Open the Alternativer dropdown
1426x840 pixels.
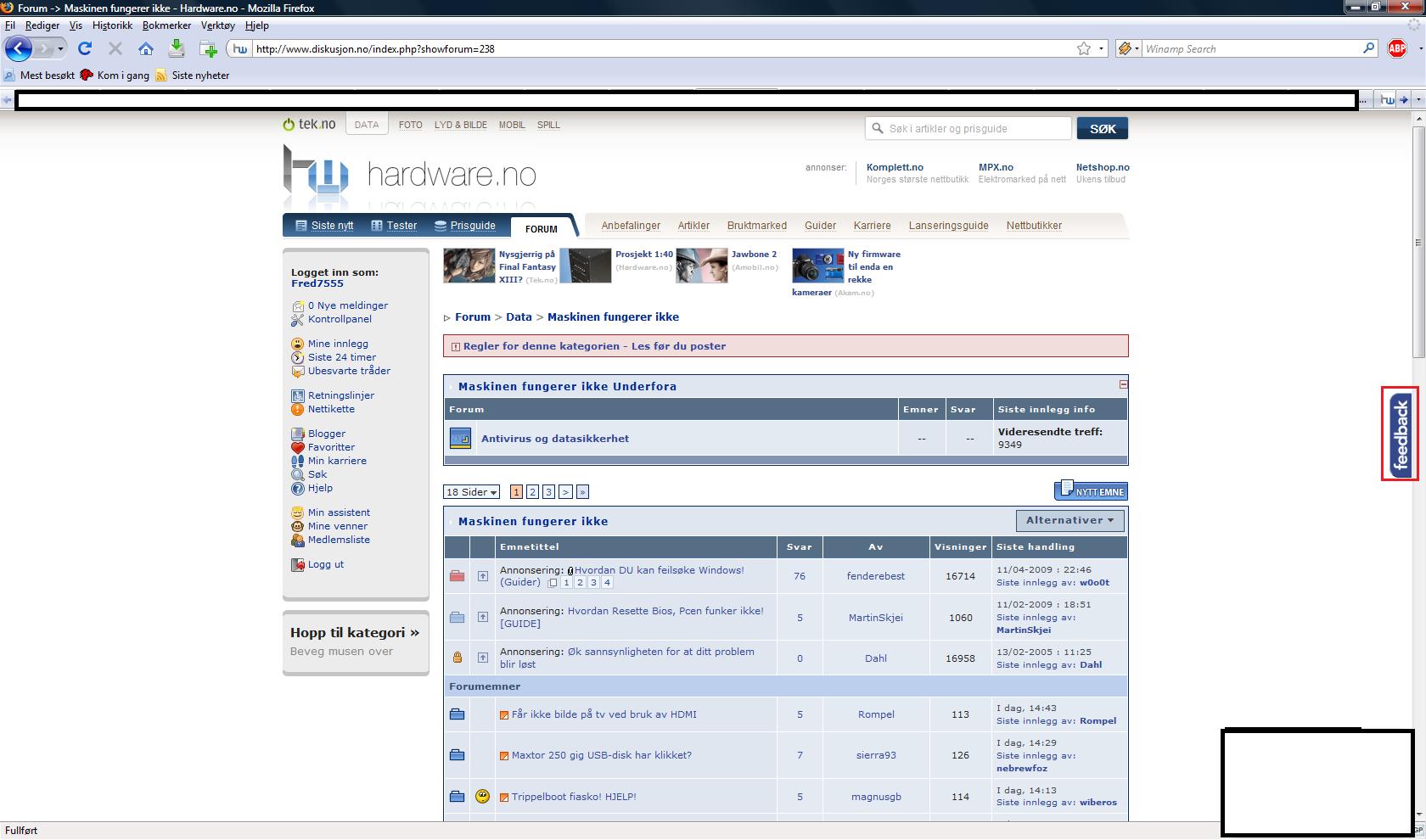1069,520
